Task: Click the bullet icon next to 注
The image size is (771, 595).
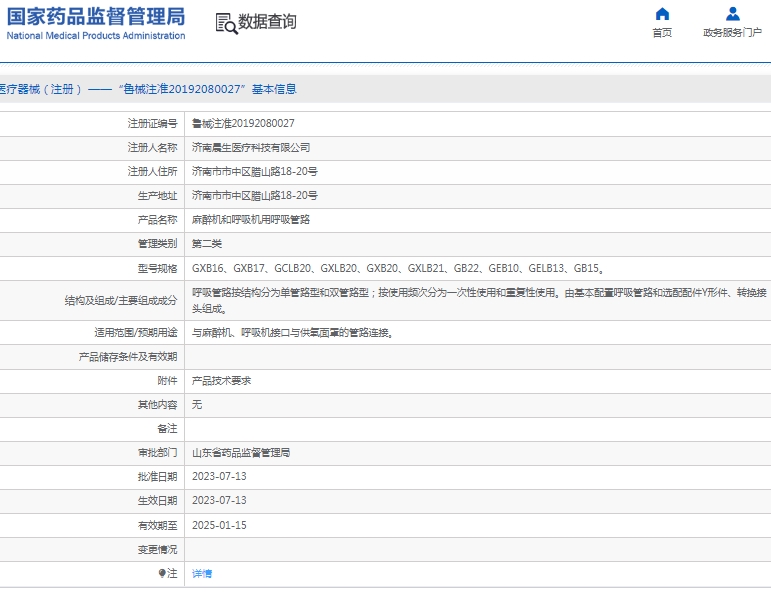Action: point(162,573)
